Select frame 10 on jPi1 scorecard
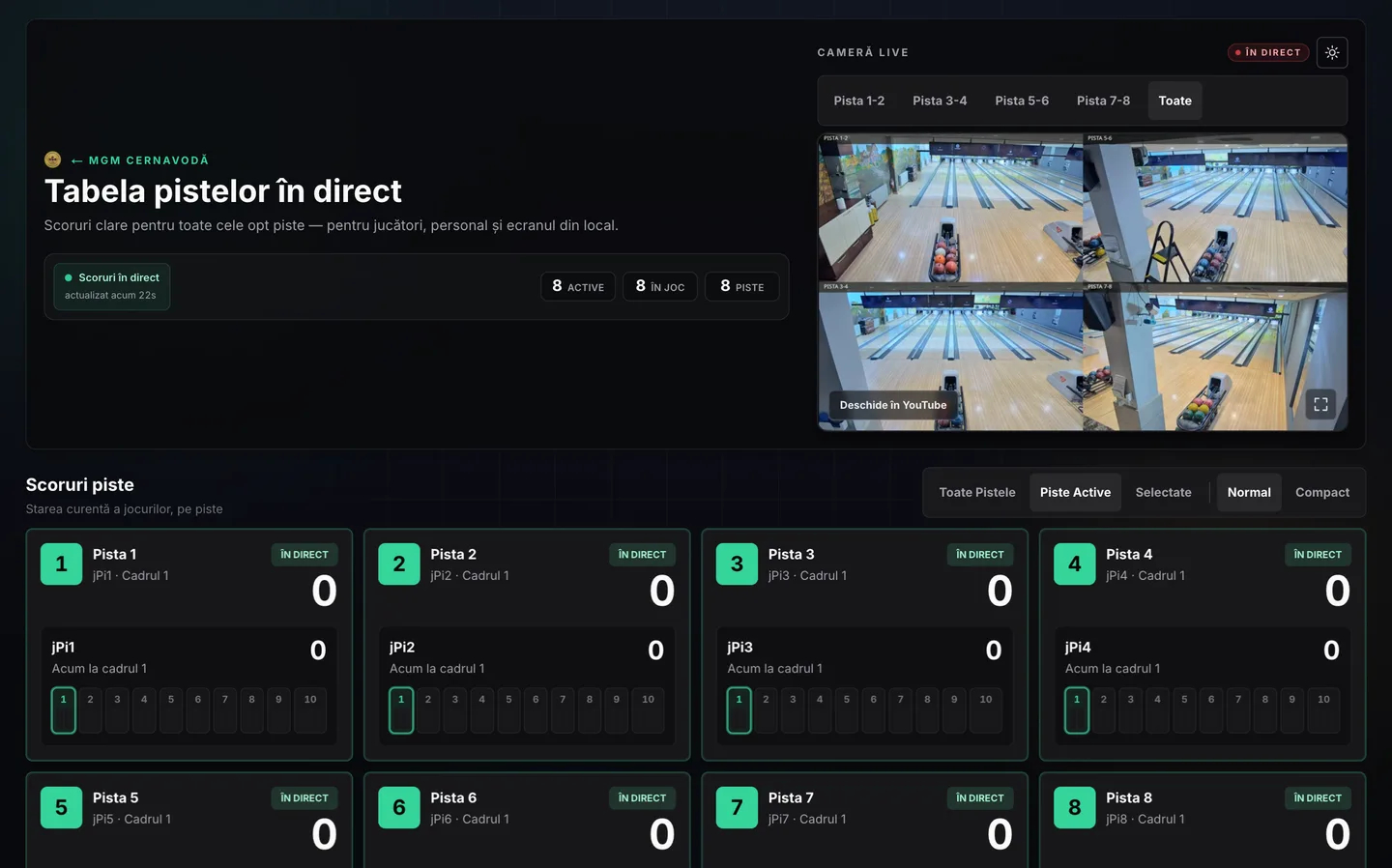Viewport: 1392px width, 868px height. pos(310,710)
